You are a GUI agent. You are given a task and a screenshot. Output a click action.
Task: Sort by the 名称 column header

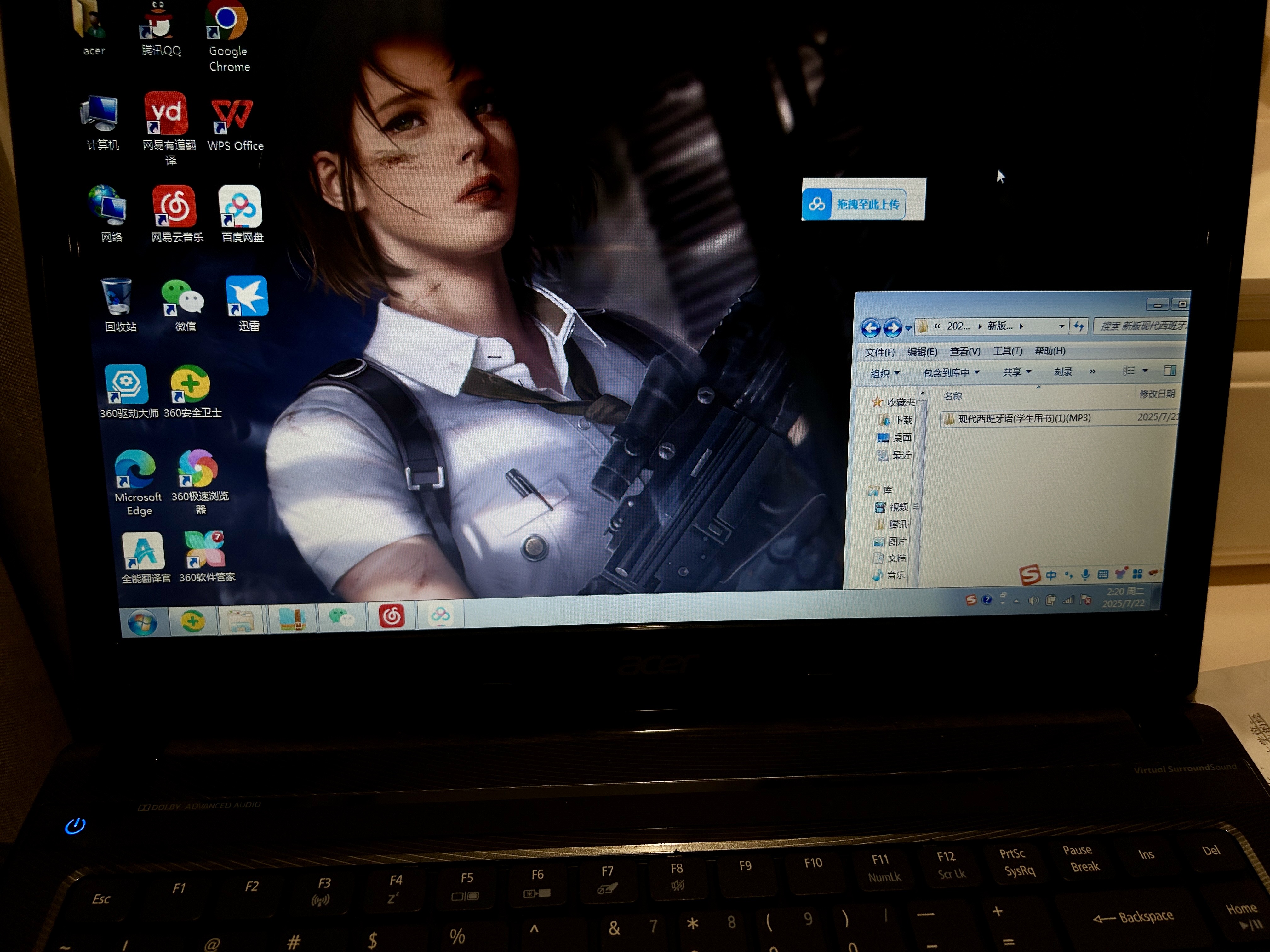[x=952, y=396]
